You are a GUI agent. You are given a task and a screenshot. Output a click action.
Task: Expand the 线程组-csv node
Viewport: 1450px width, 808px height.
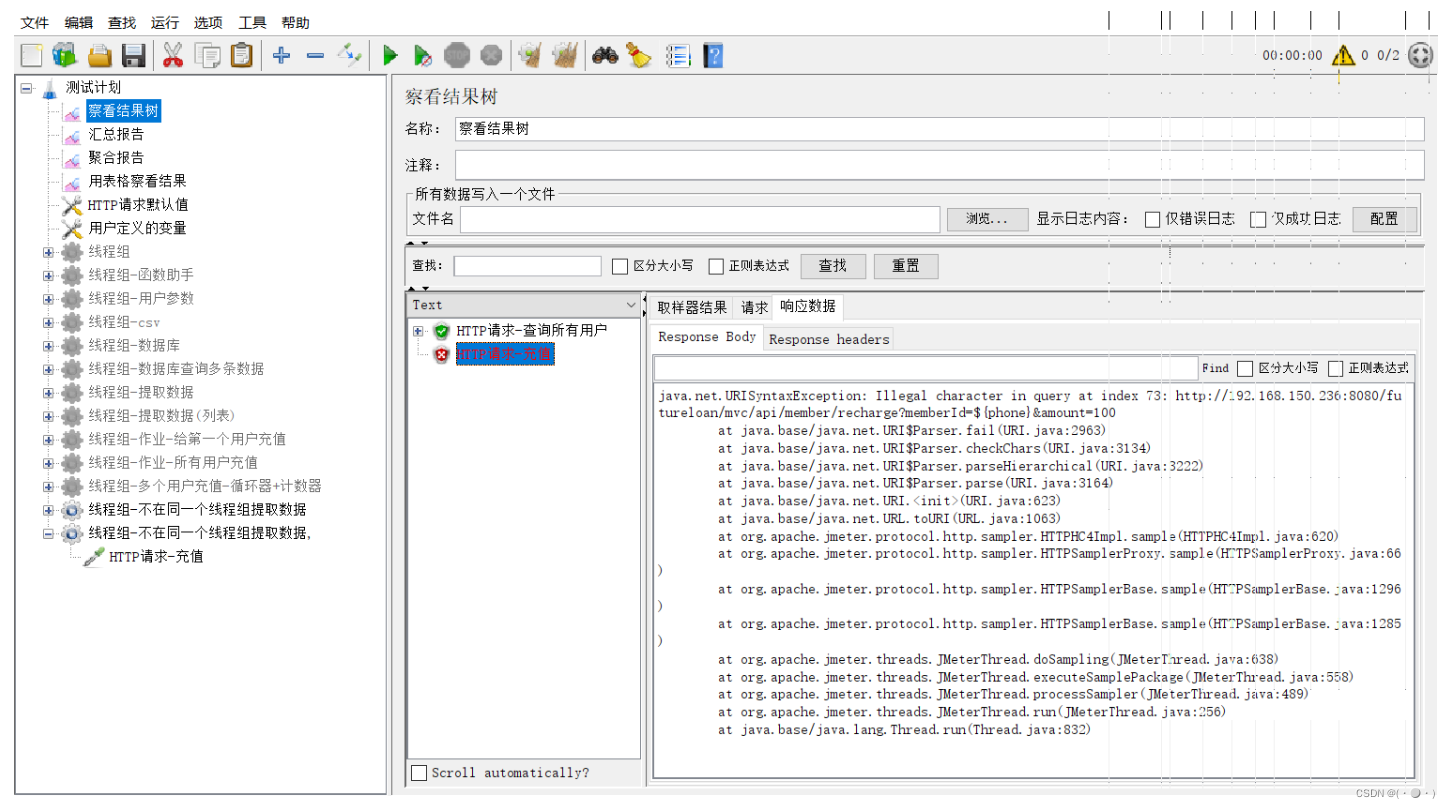48,322
